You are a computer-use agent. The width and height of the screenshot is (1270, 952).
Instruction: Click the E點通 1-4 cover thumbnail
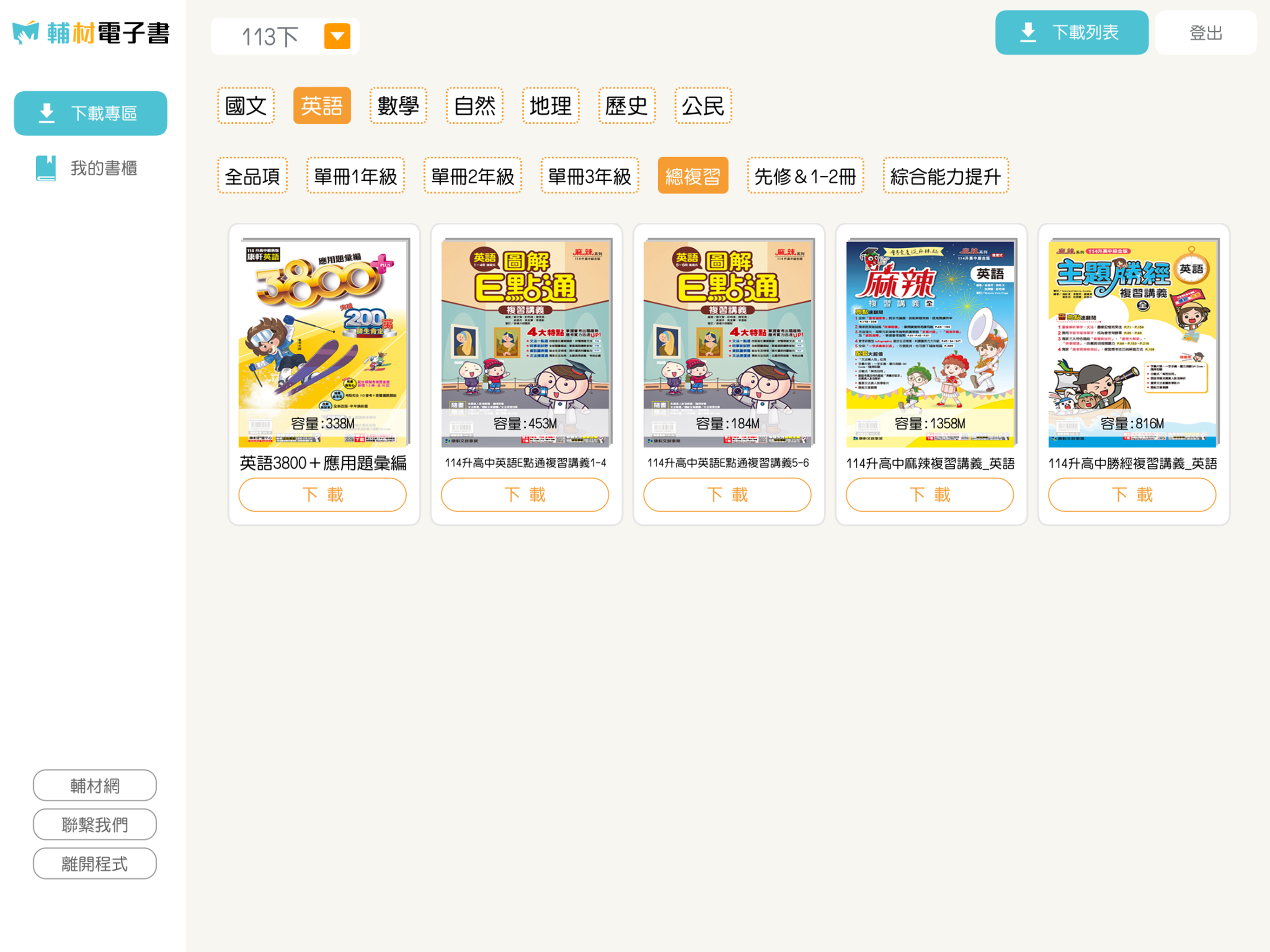point(527,342)
